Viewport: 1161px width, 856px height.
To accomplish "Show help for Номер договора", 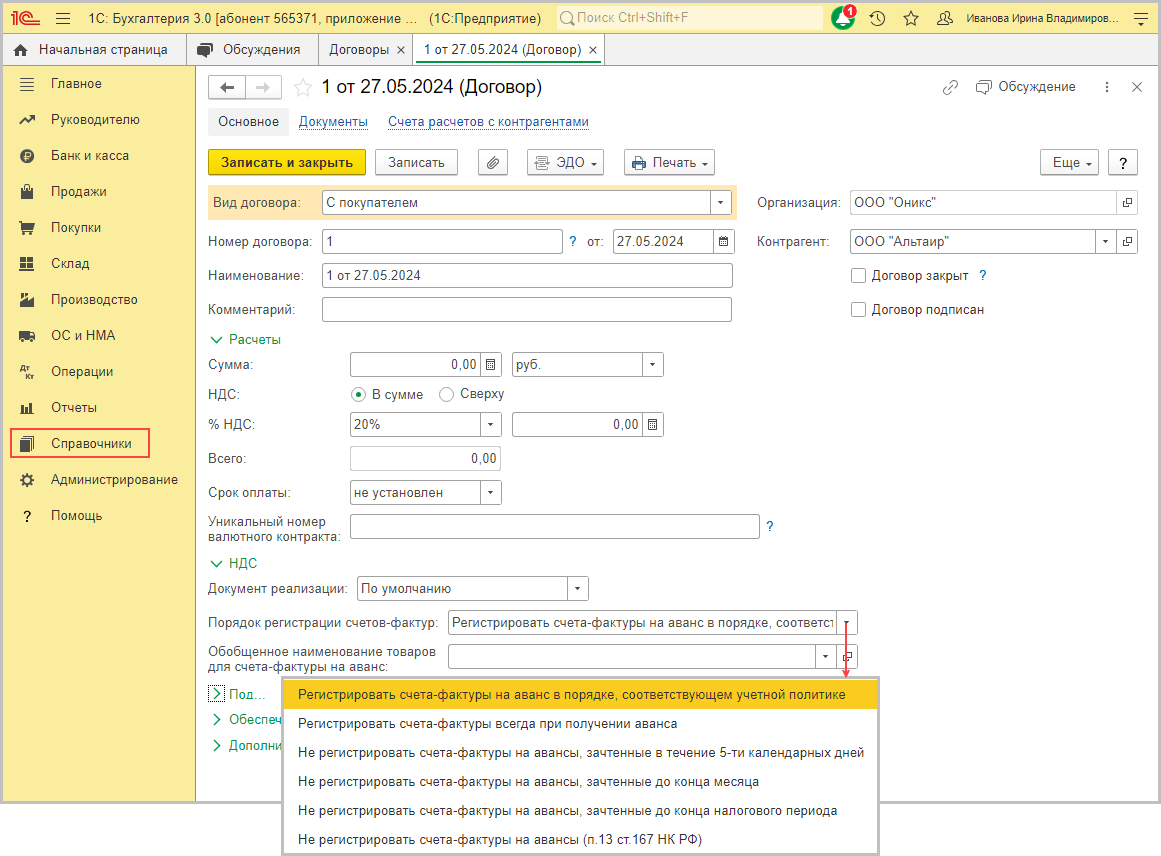I will pyautogui.click(x=572, y=241).
